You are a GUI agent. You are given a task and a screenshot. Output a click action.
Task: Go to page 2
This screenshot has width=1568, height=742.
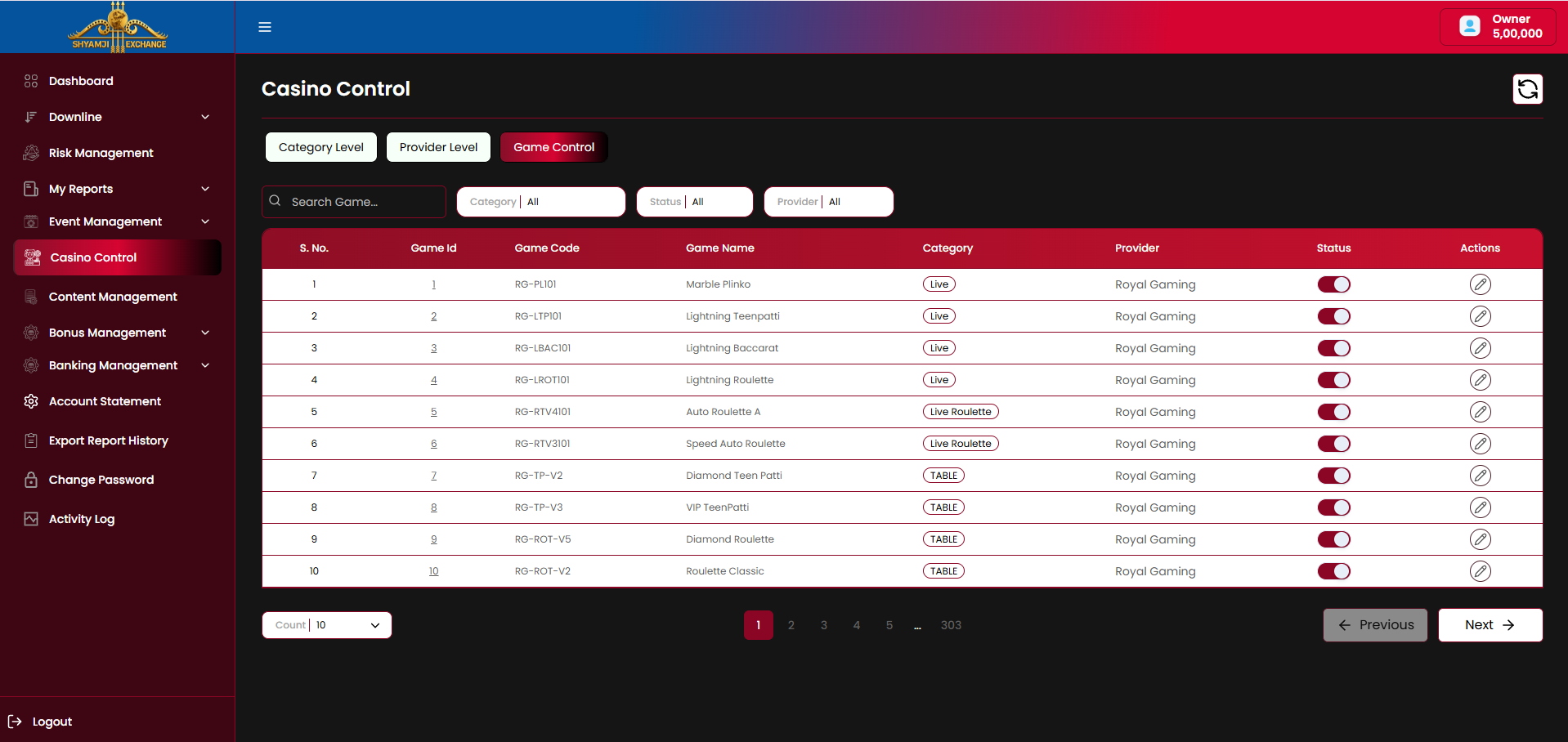[x=791, y=625]
